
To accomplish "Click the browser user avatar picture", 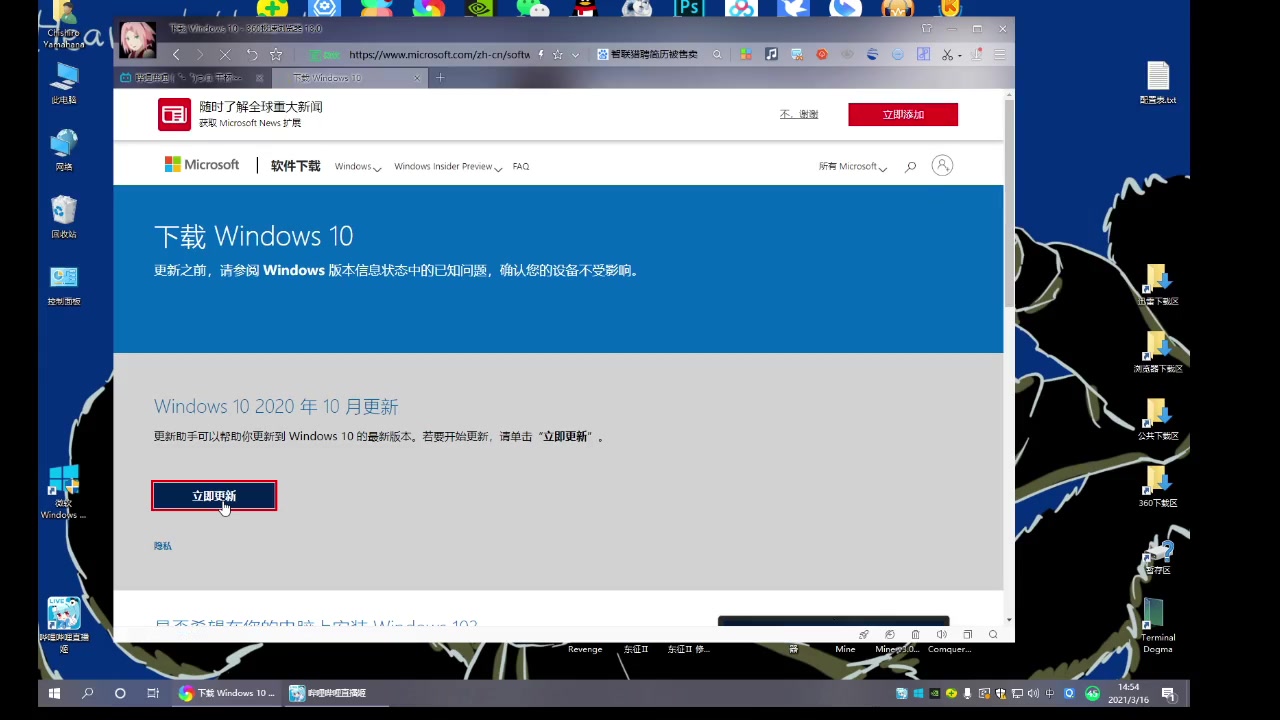I will click(x=137, y=40).
